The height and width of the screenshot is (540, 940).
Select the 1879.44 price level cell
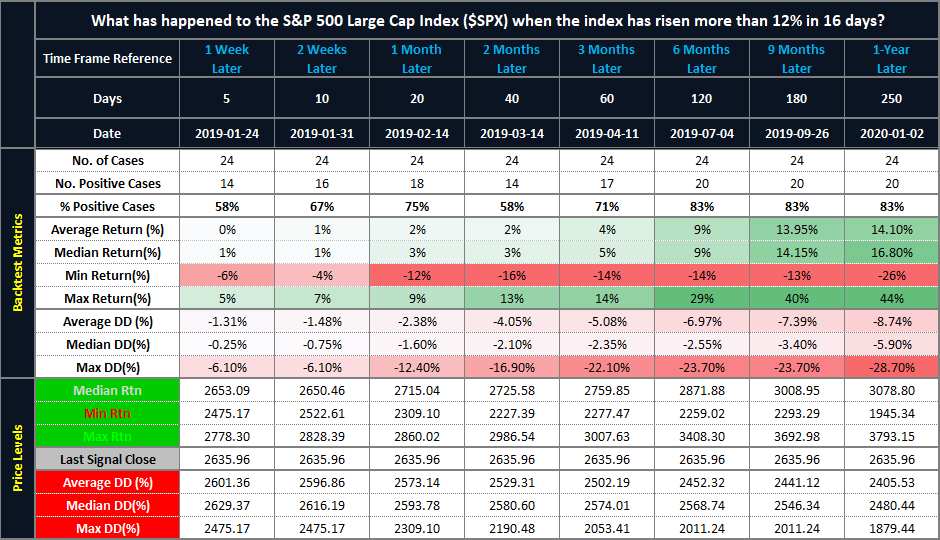coord(891,527)
